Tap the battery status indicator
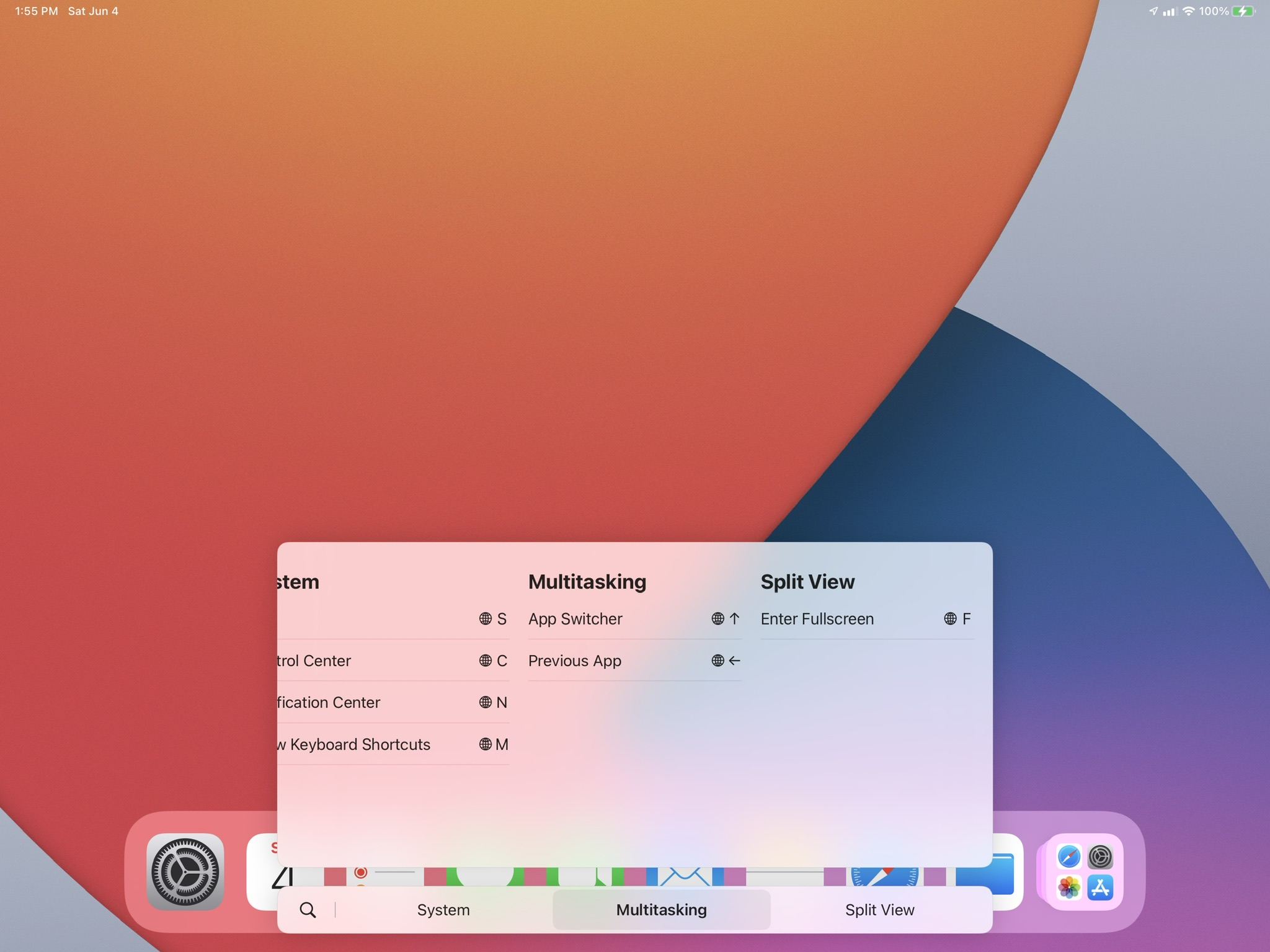 coord(1243,11)
